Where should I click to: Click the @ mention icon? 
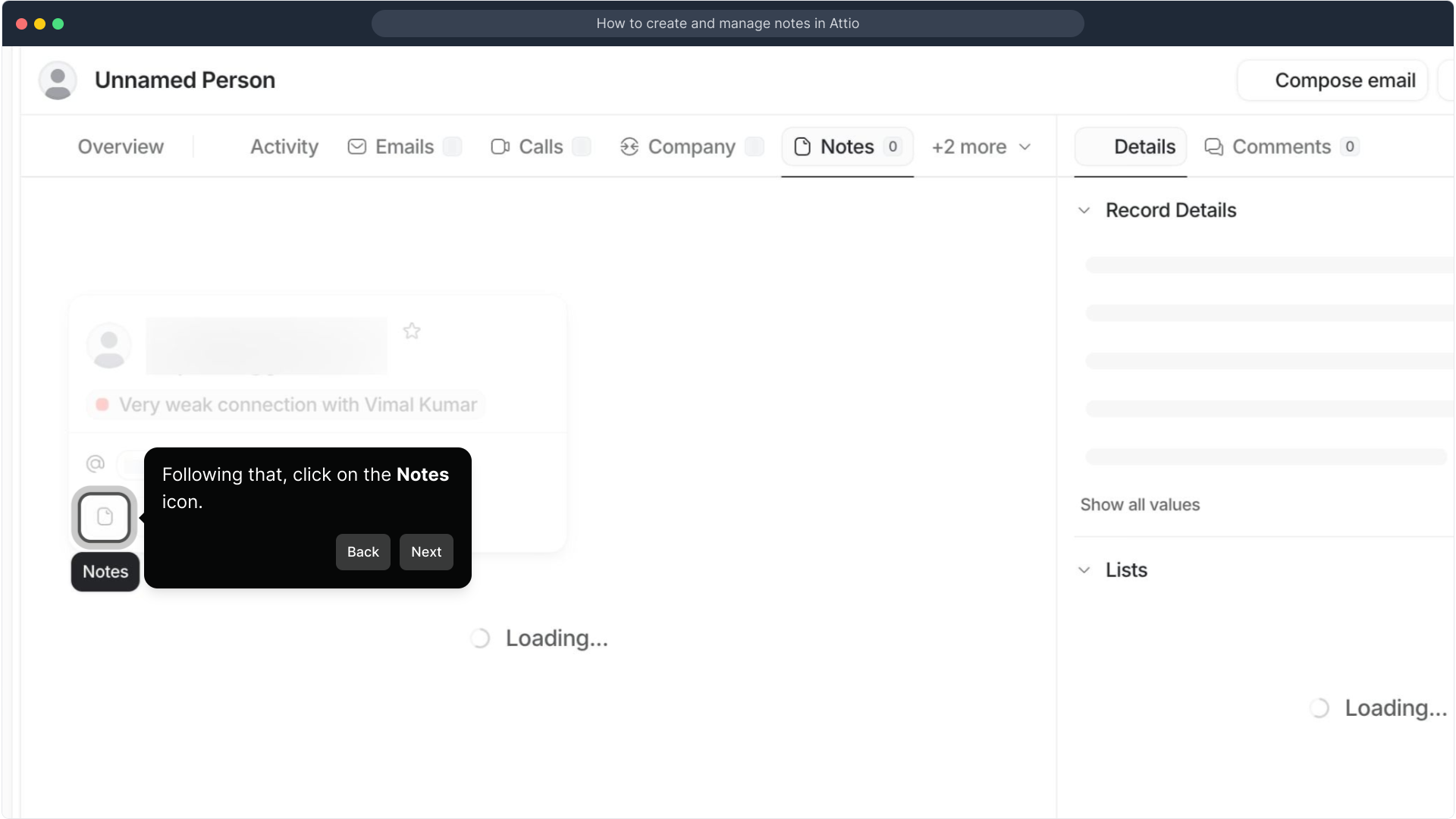(96, 463)
